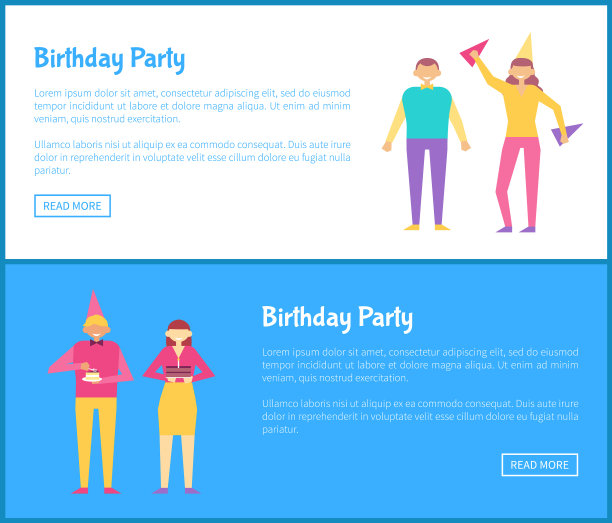This screenshot has height=523, width=612.
Task: Click the blue Birthday Party heading
Action: pos(109,59)
